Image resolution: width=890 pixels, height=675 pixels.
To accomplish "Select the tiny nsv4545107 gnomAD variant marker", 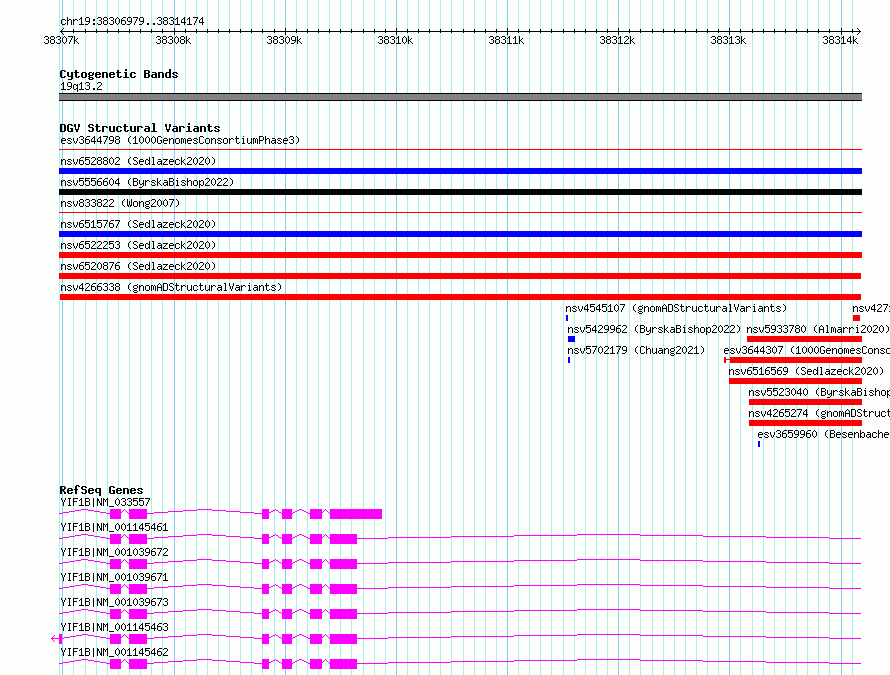I will [567, 318].
